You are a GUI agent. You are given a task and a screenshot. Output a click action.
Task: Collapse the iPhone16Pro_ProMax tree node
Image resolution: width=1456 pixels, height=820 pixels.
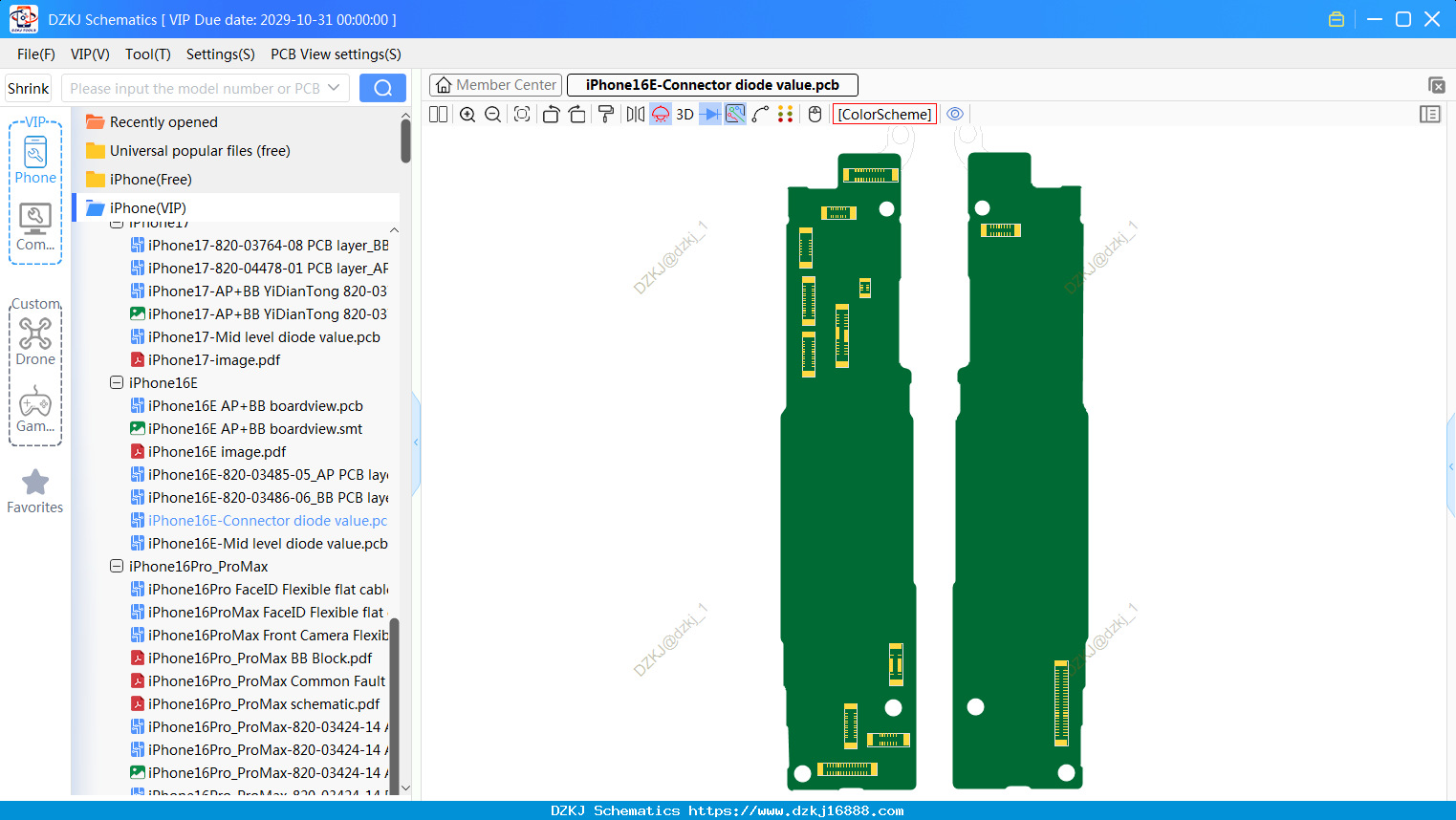point(117,566)
